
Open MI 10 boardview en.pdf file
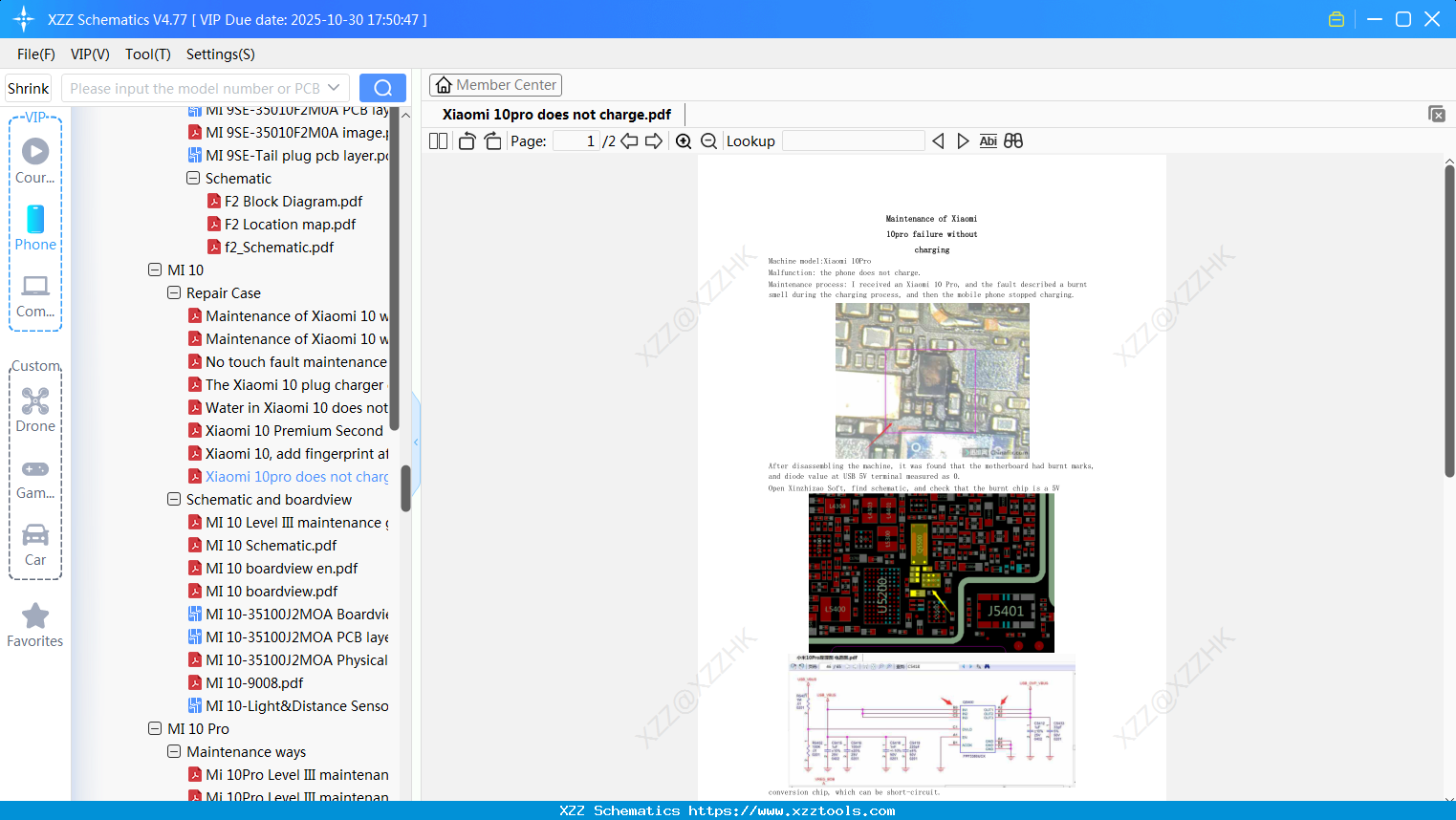pos(273,569)
